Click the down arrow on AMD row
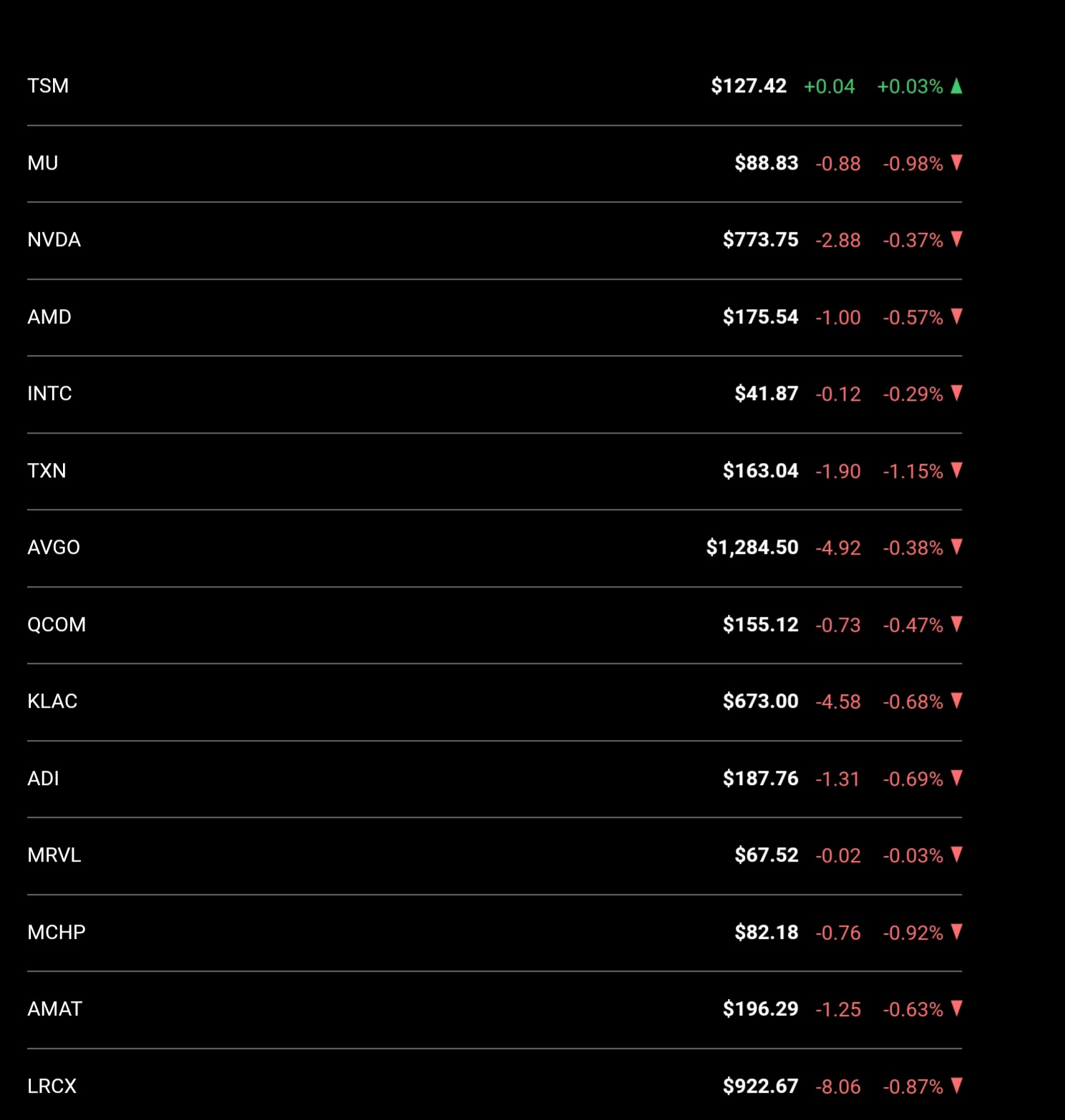 click(956, 316)
